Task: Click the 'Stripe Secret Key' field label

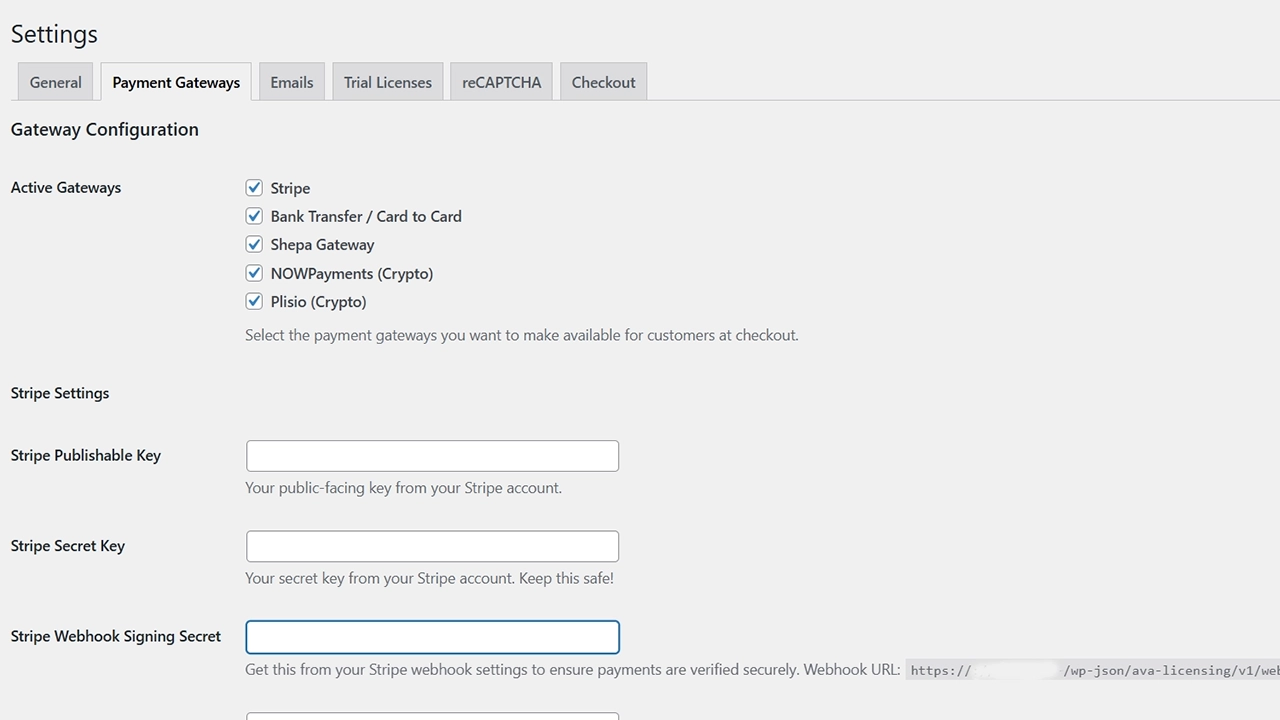Action: pyautogui.click(x=68, y=546)
